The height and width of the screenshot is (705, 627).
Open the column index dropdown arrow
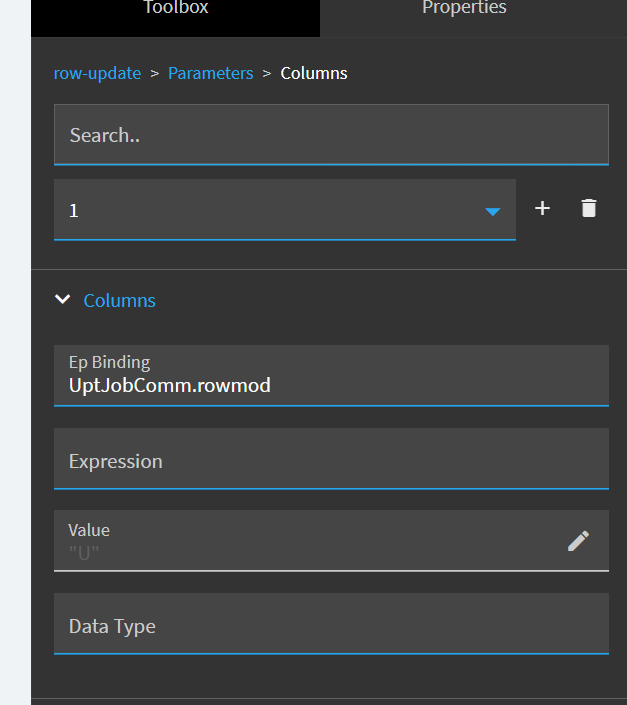click(492, 211)
